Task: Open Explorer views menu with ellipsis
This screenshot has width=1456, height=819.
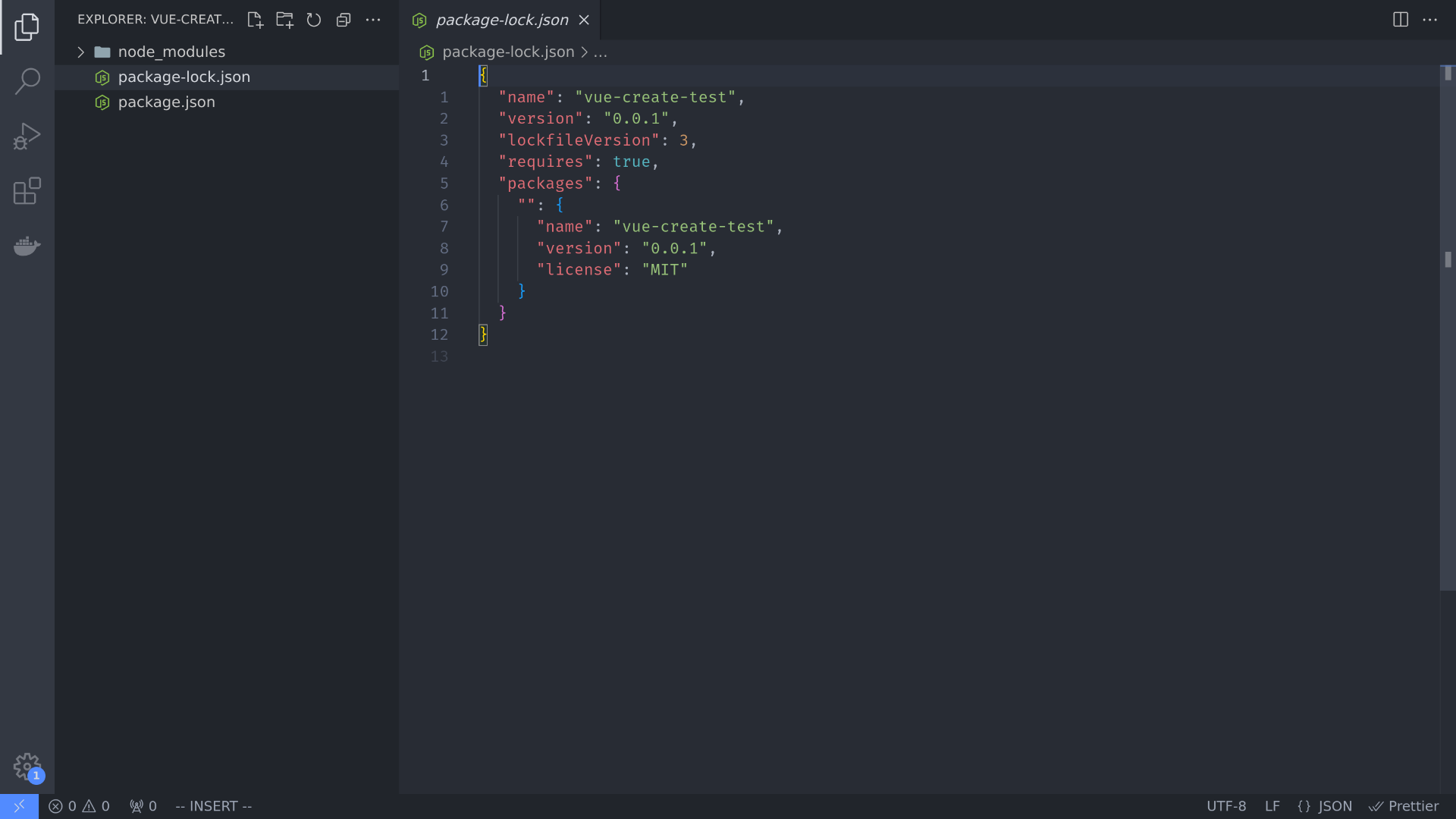Action: (x=373, y=20)
